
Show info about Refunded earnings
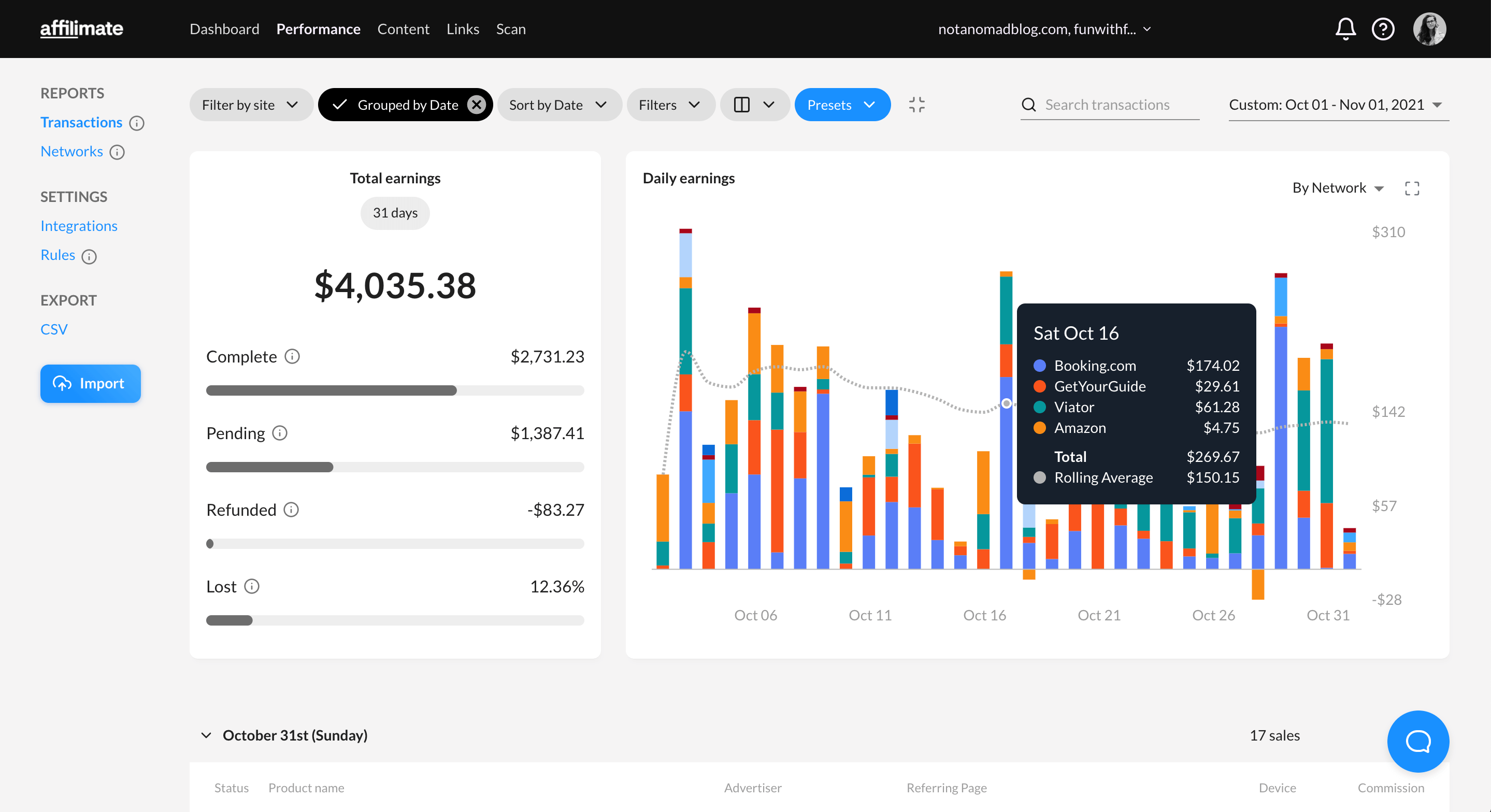point(291,510)
